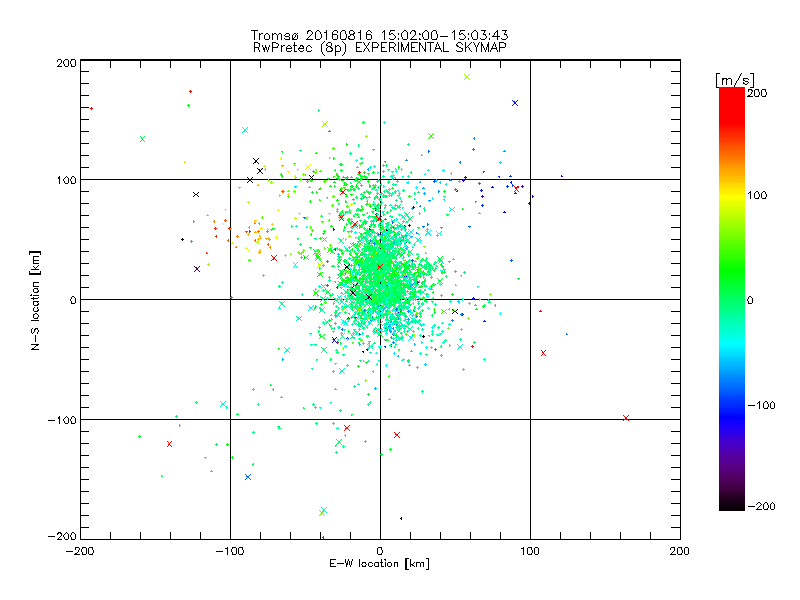Click the '-100' tick label on the E-W axis

pyautogui.click(x=230, y=551)
